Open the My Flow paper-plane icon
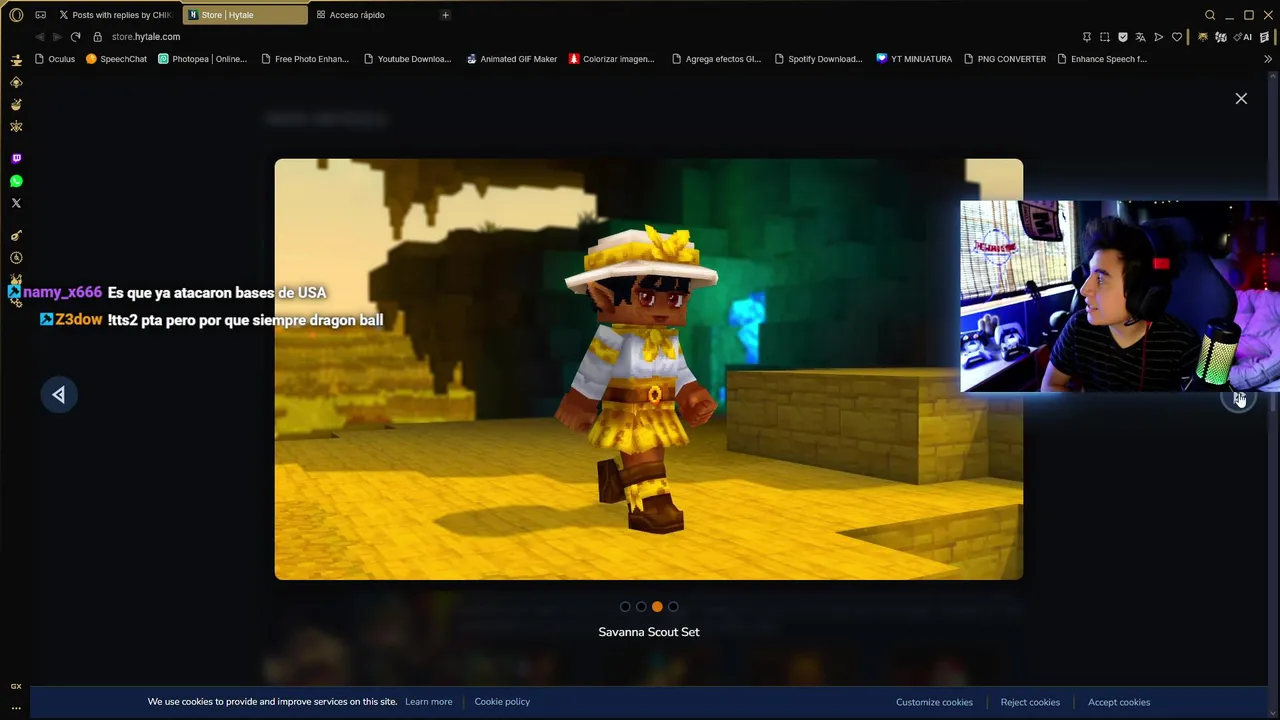Screen dimensions: 1280x720 (x=1159, y=37)
